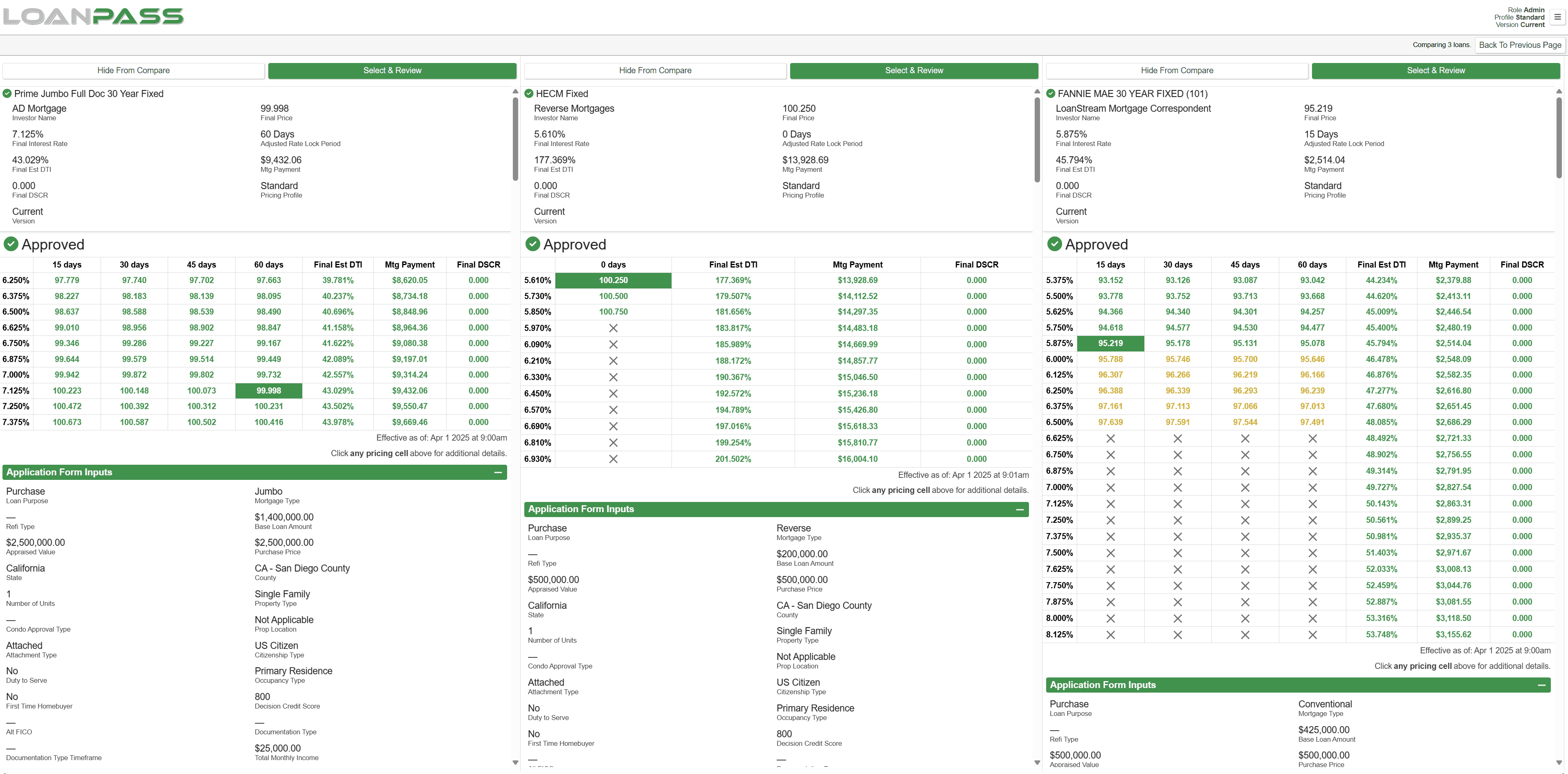This screenshot has height=774, width=1568.
Task: Click Reverse Mortgages investor name
Action: pos(574,108)
